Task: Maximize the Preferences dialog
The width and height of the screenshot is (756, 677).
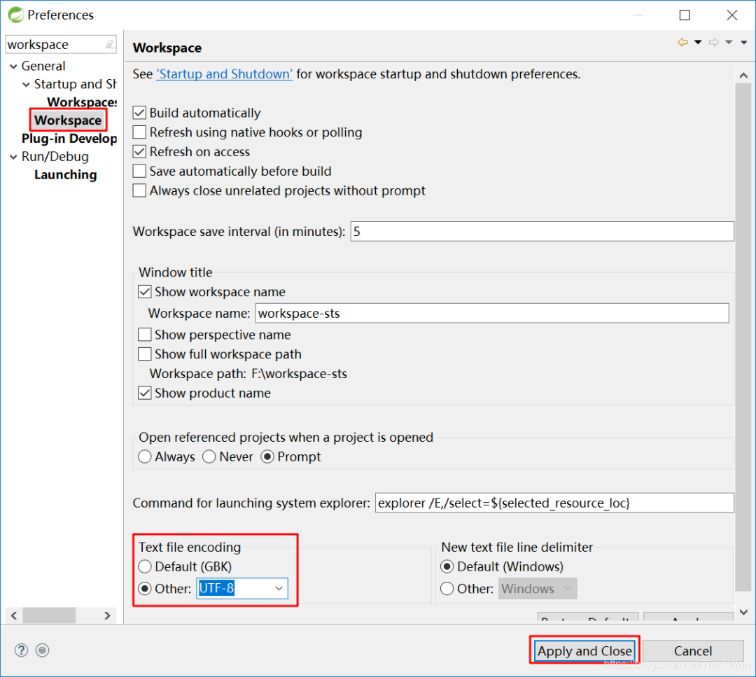Action: point(685,15)
